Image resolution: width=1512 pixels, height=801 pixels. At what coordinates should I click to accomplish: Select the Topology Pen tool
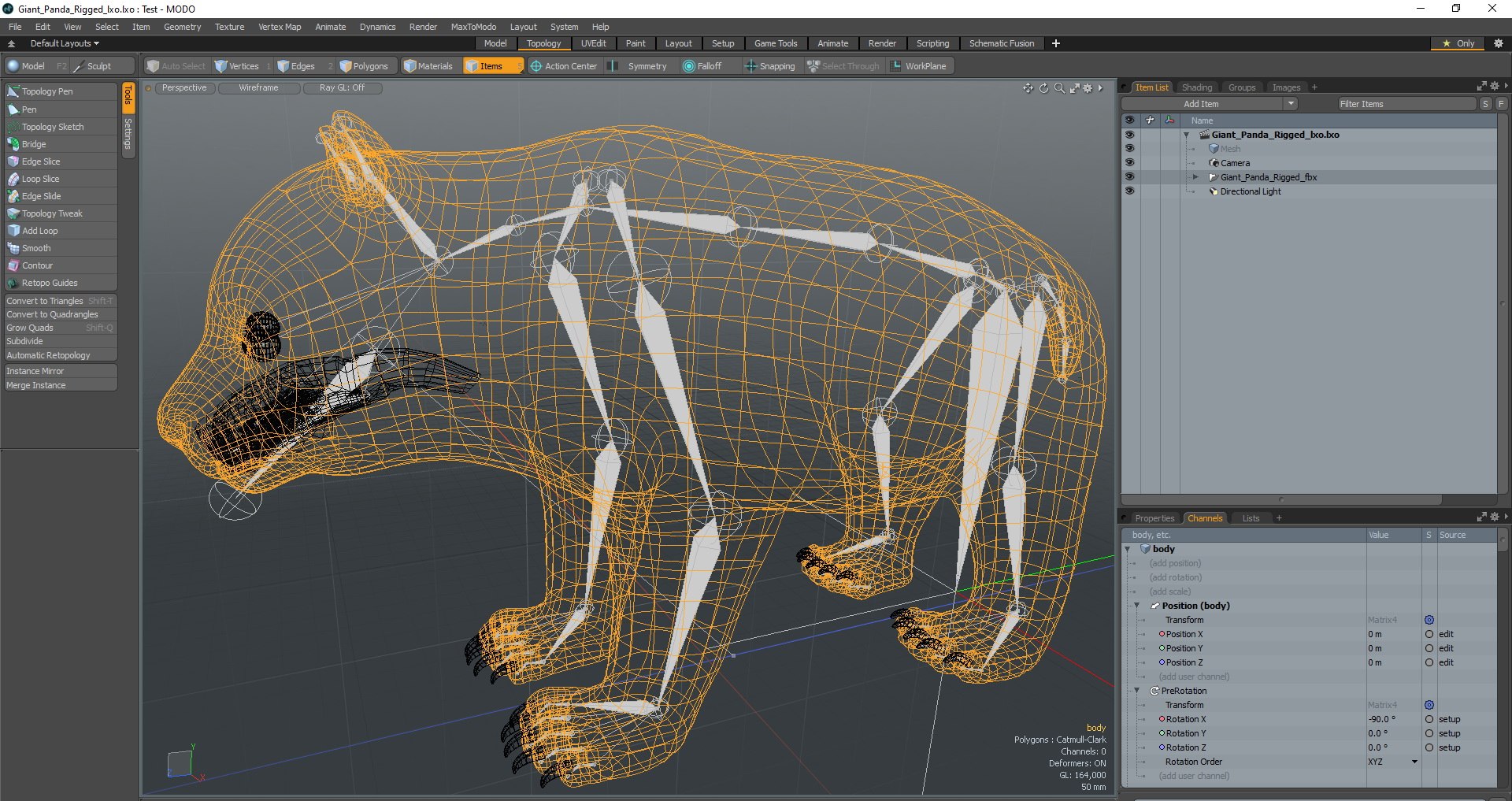tap(61, 91)
